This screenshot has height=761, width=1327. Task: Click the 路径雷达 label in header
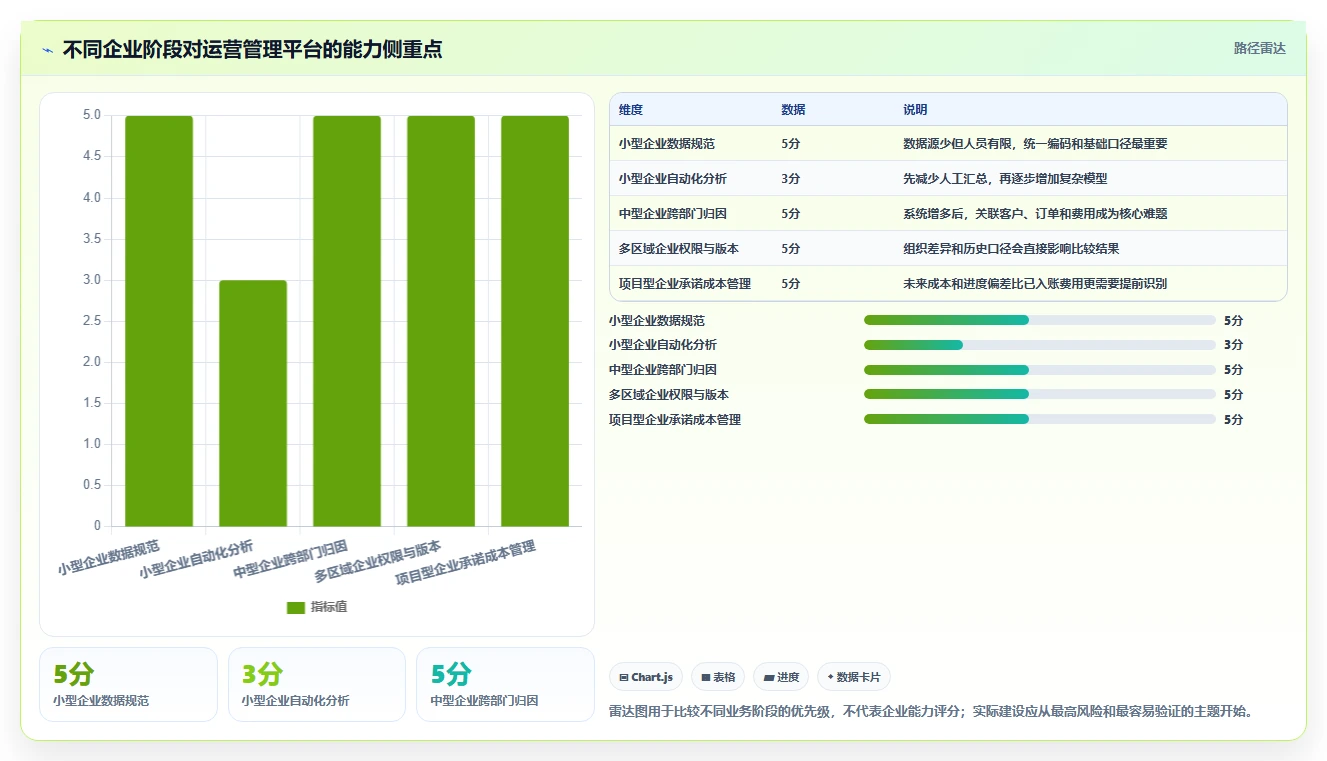1259,48
